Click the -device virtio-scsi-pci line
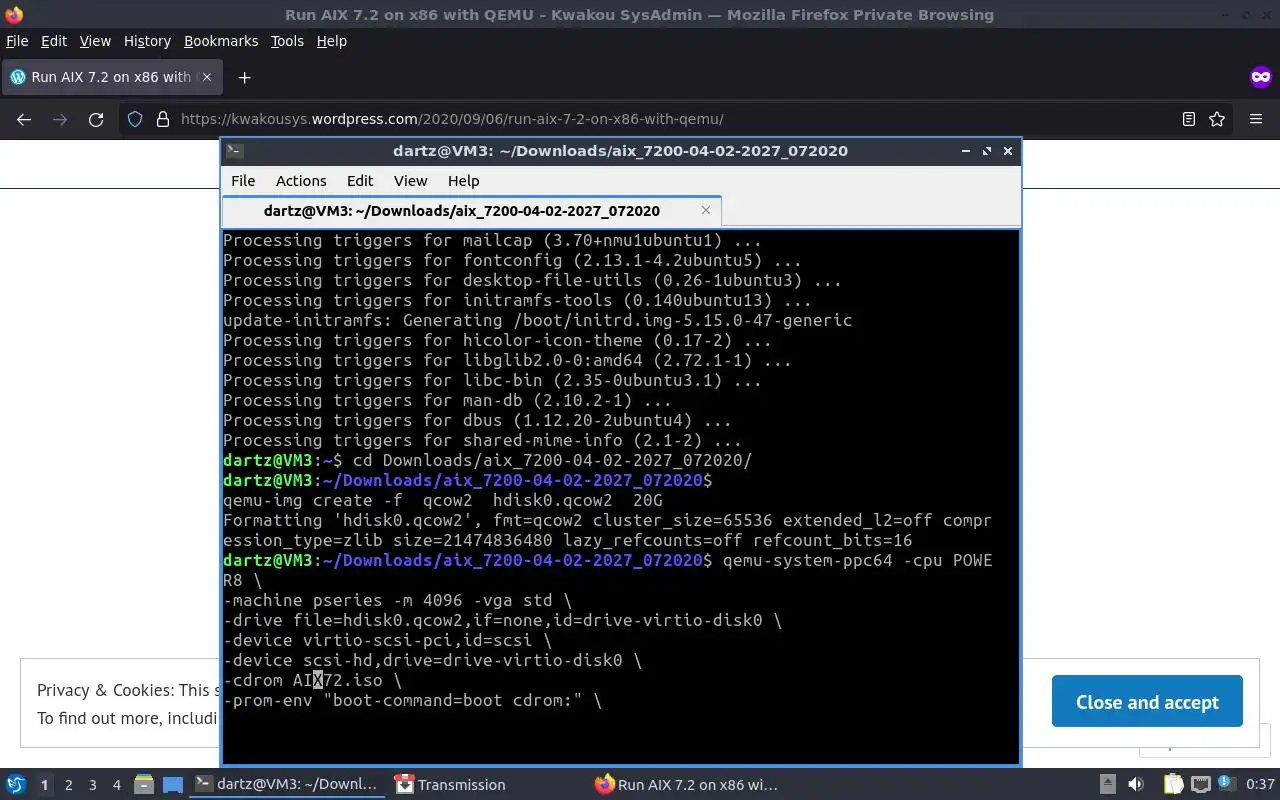 [387, 640]
